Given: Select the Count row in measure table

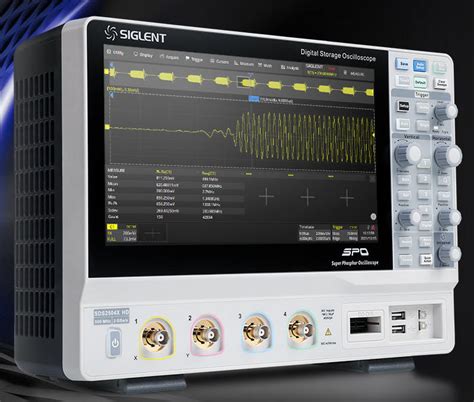Looking at the screenshot, I should click(175, 217).
